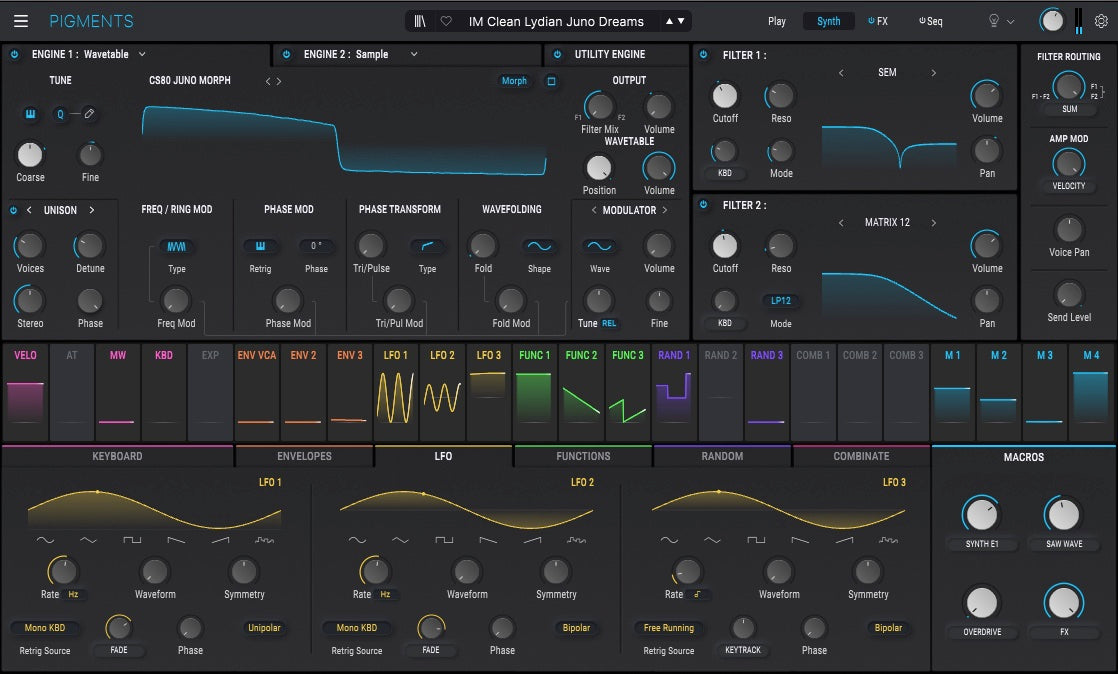Image resolution: width=1118 pixels, height=674 pixels.
Task: Switch to previous Filter 2 type before Matrix 12
Action: click(841, 223)
